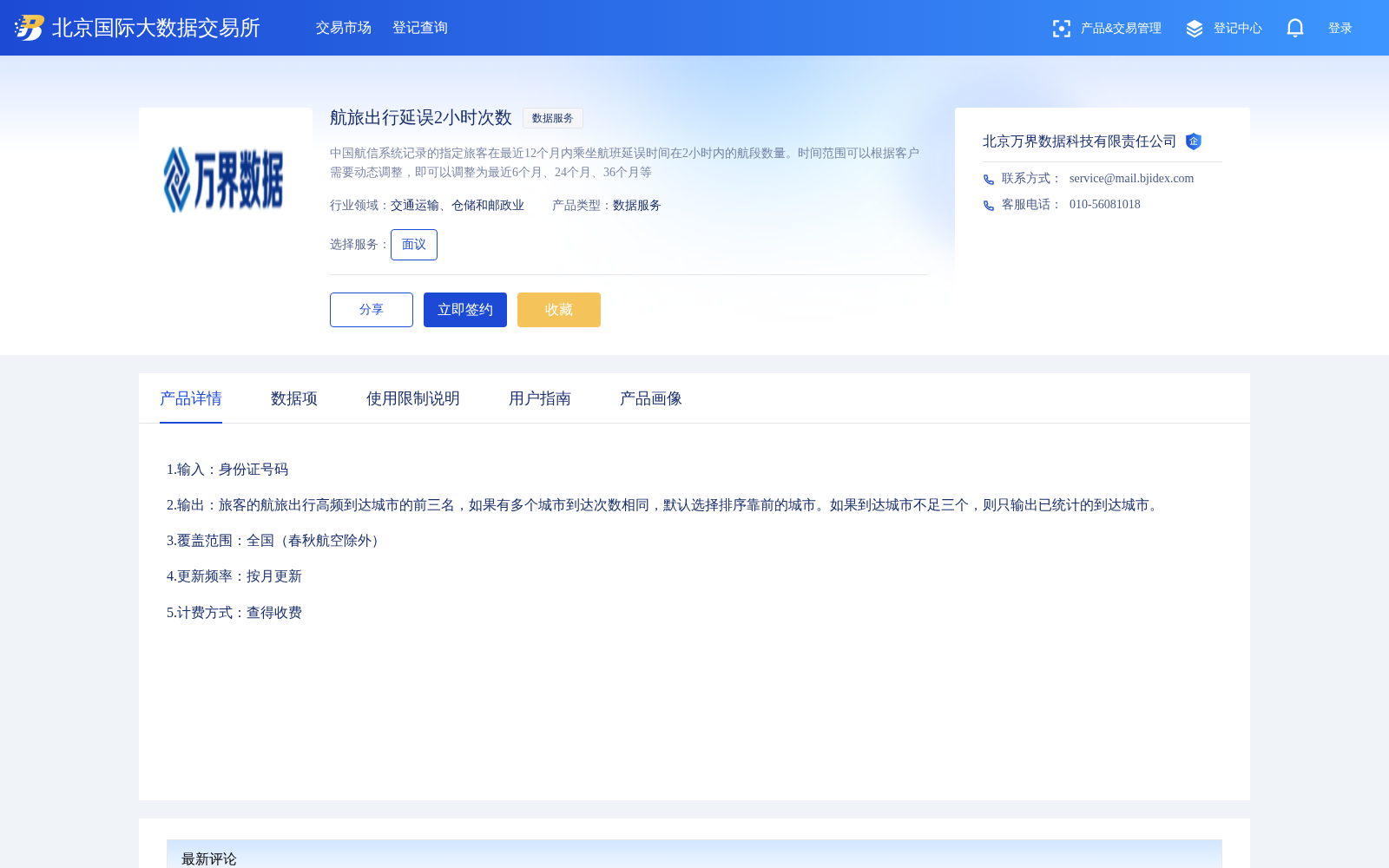Open the 产品&交易管理 scan icon

(x=1061, y=29)
